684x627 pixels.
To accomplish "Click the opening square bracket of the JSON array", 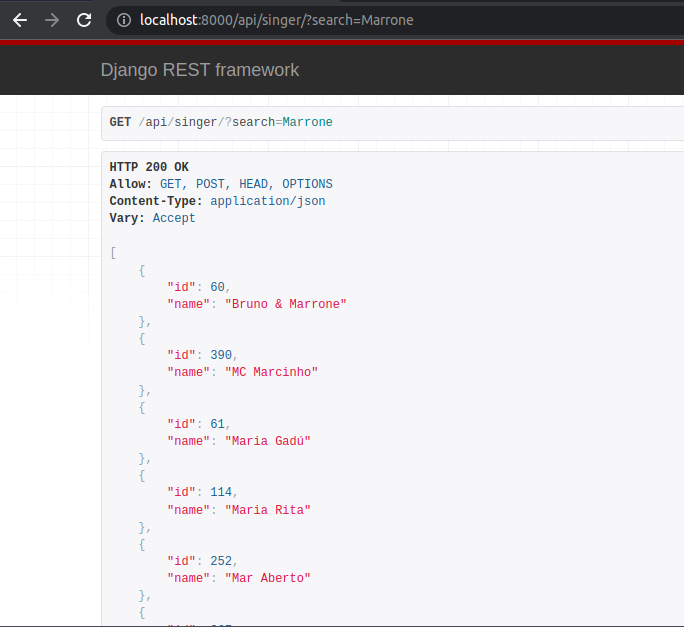I will [113, 253].
